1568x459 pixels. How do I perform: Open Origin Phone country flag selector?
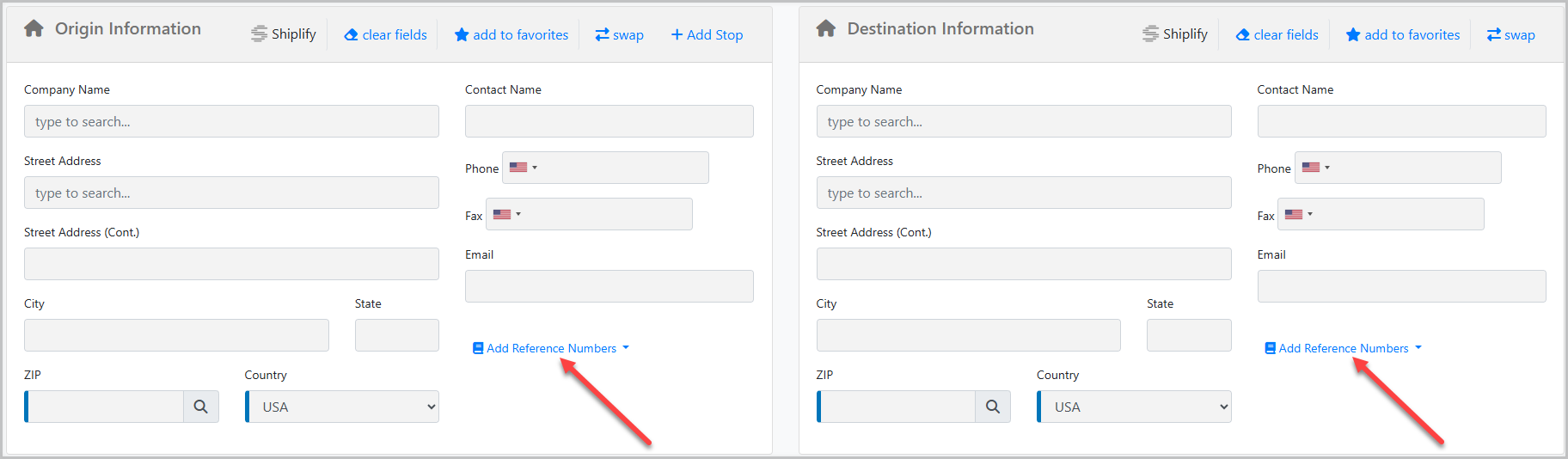coord(523,168)
